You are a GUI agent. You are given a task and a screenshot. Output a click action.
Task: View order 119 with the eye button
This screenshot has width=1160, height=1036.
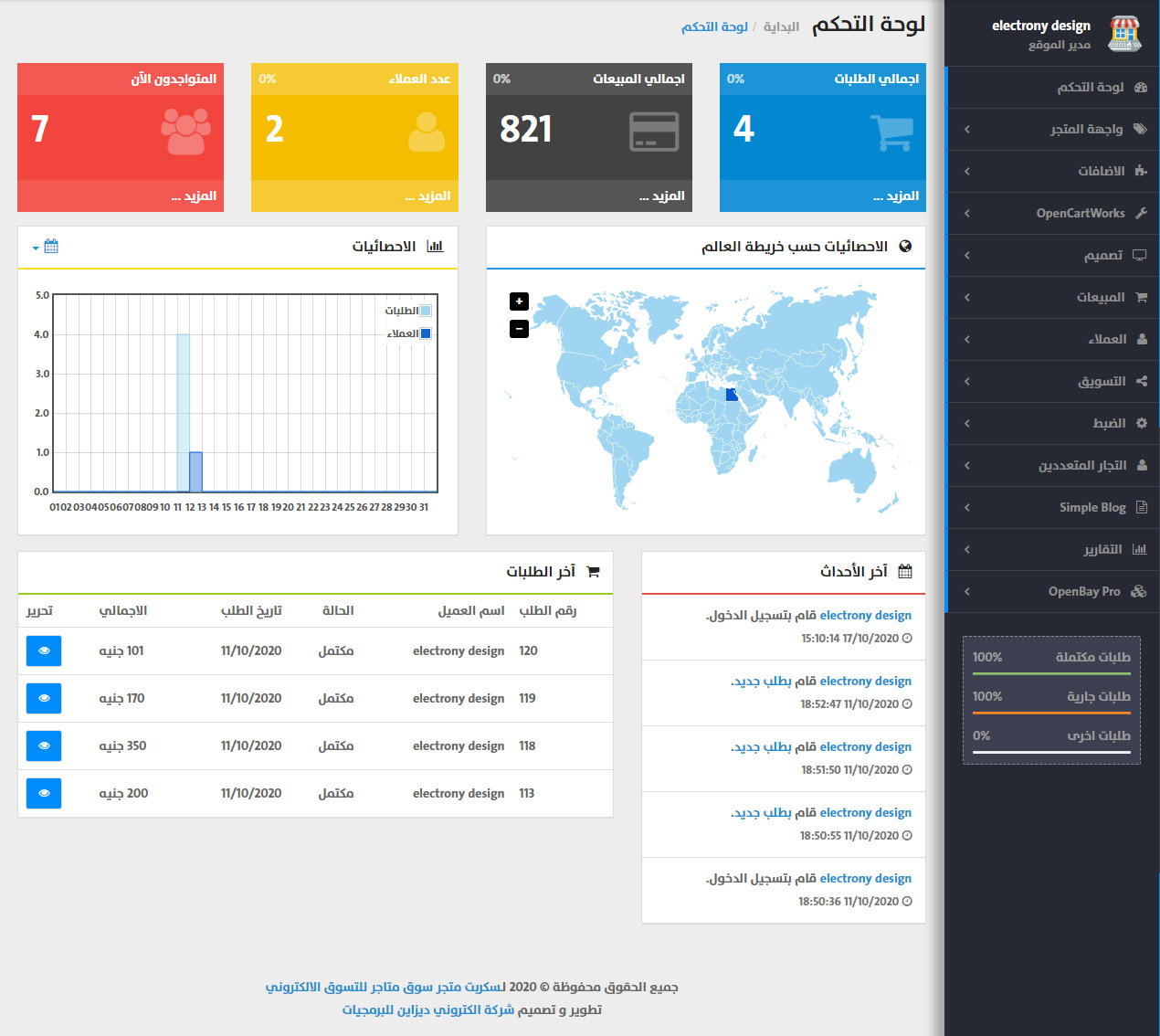click(x=44, y=698)
